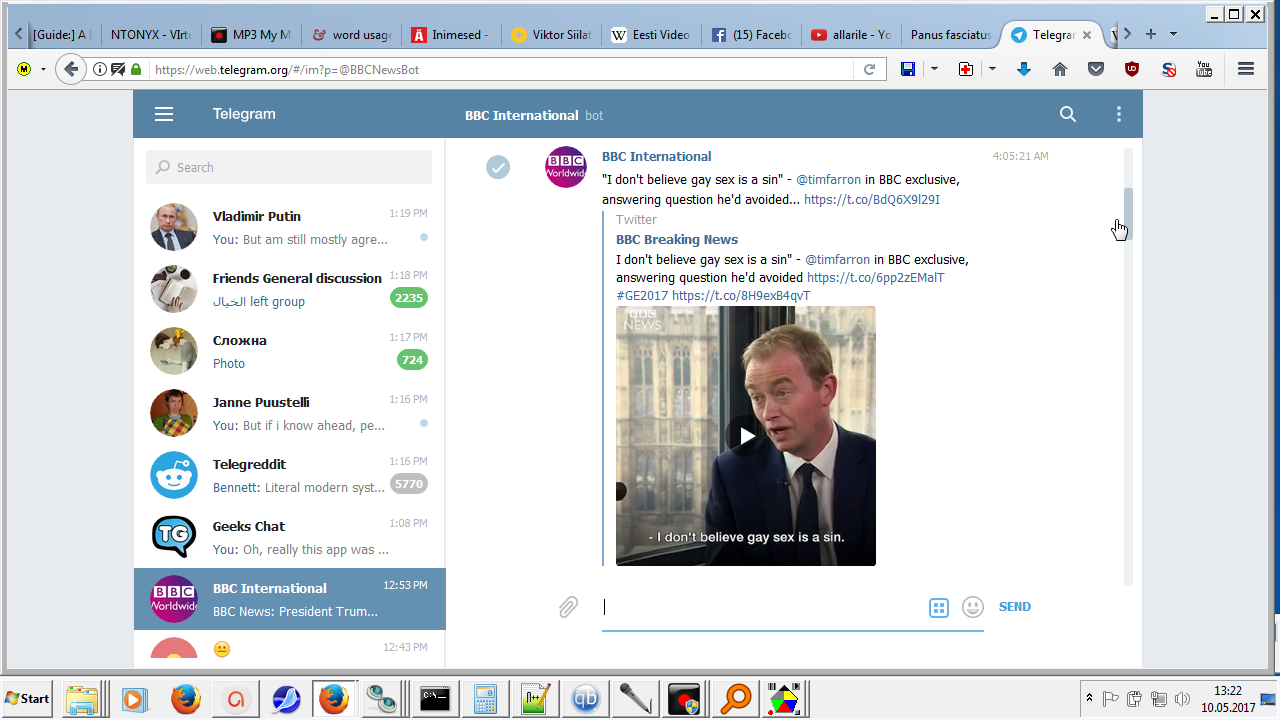Switch to the MP3 My M tab

252,35
